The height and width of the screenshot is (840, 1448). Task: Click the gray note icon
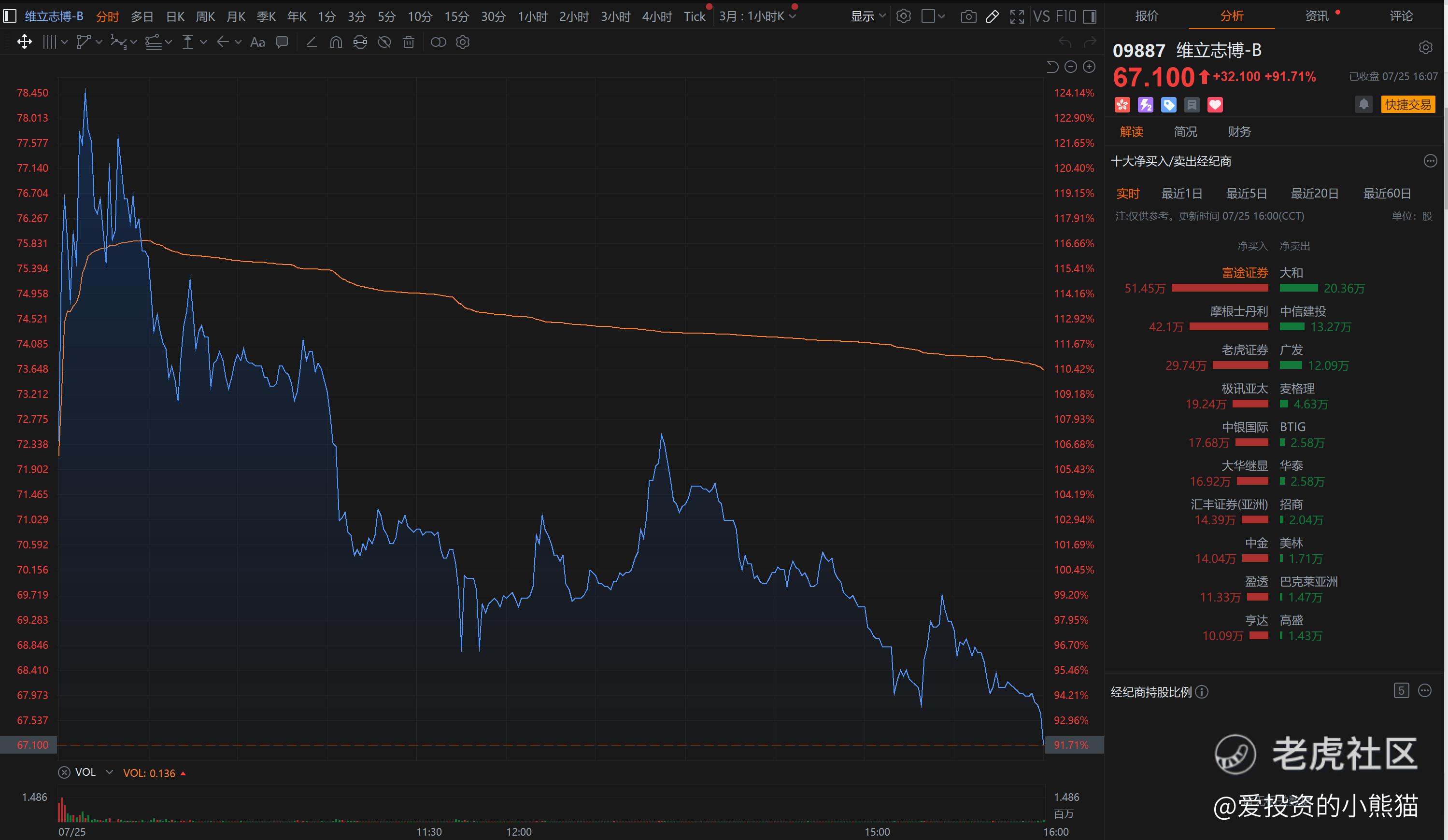(1192, 104)
